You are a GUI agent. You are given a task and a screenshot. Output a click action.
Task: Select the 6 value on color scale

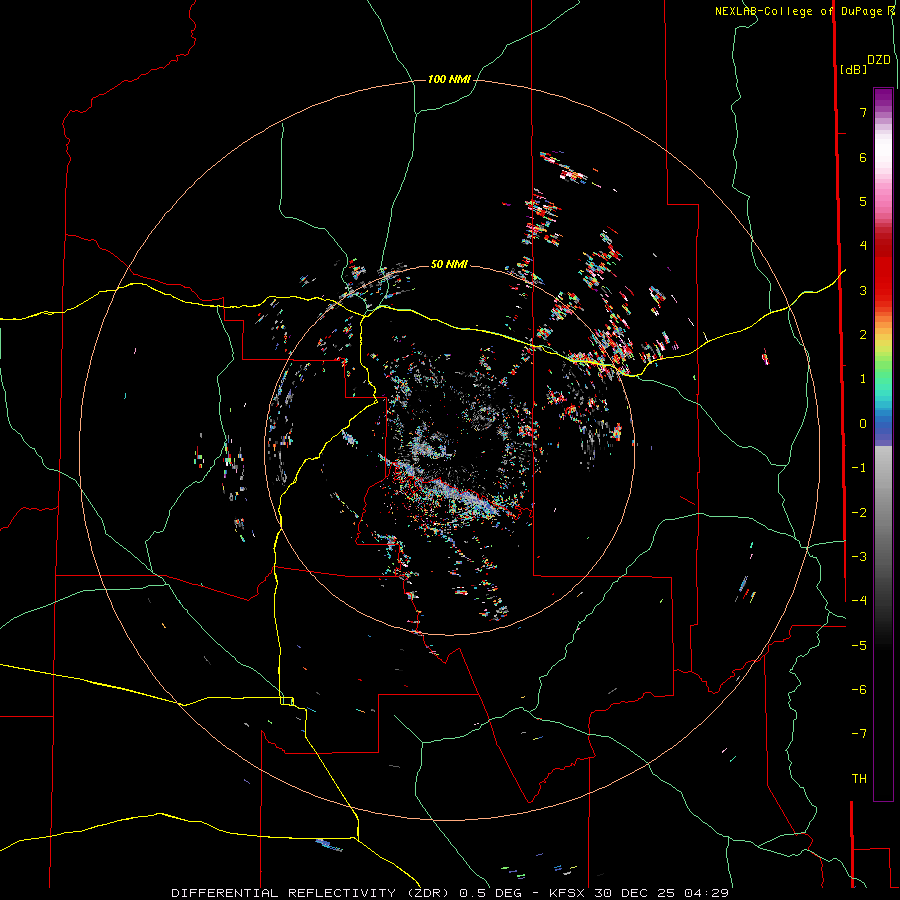tap(863, 157)
